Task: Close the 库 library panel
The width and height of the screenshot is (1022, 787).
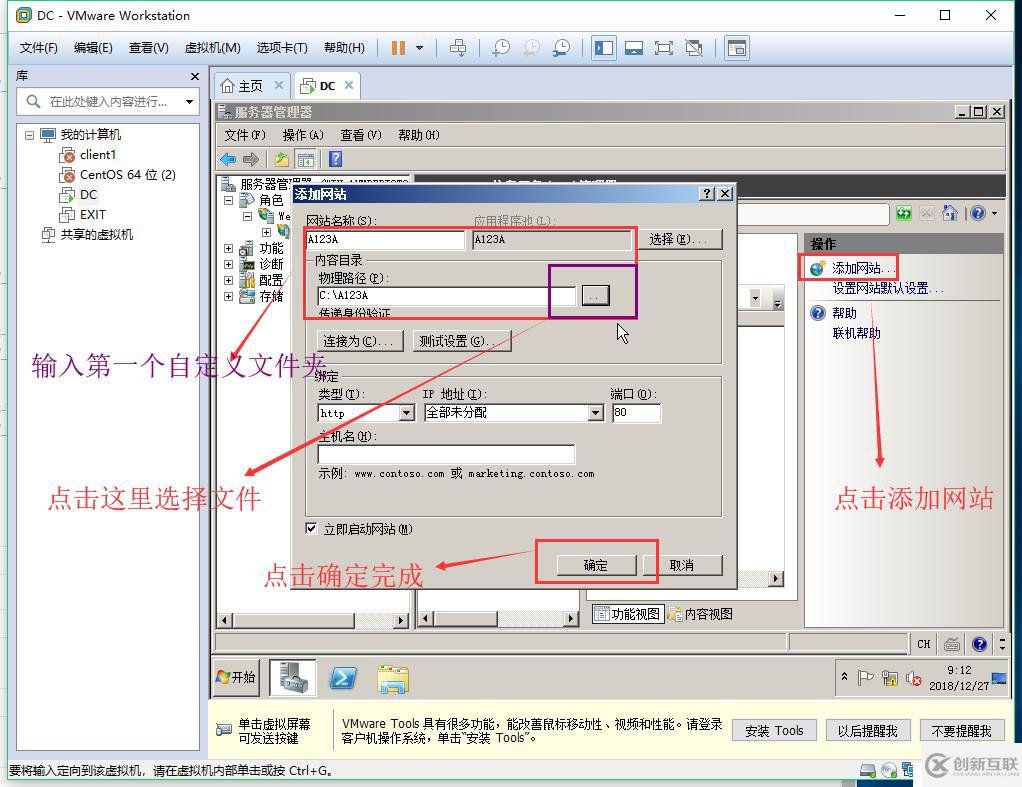Action: tap(194, 76)
